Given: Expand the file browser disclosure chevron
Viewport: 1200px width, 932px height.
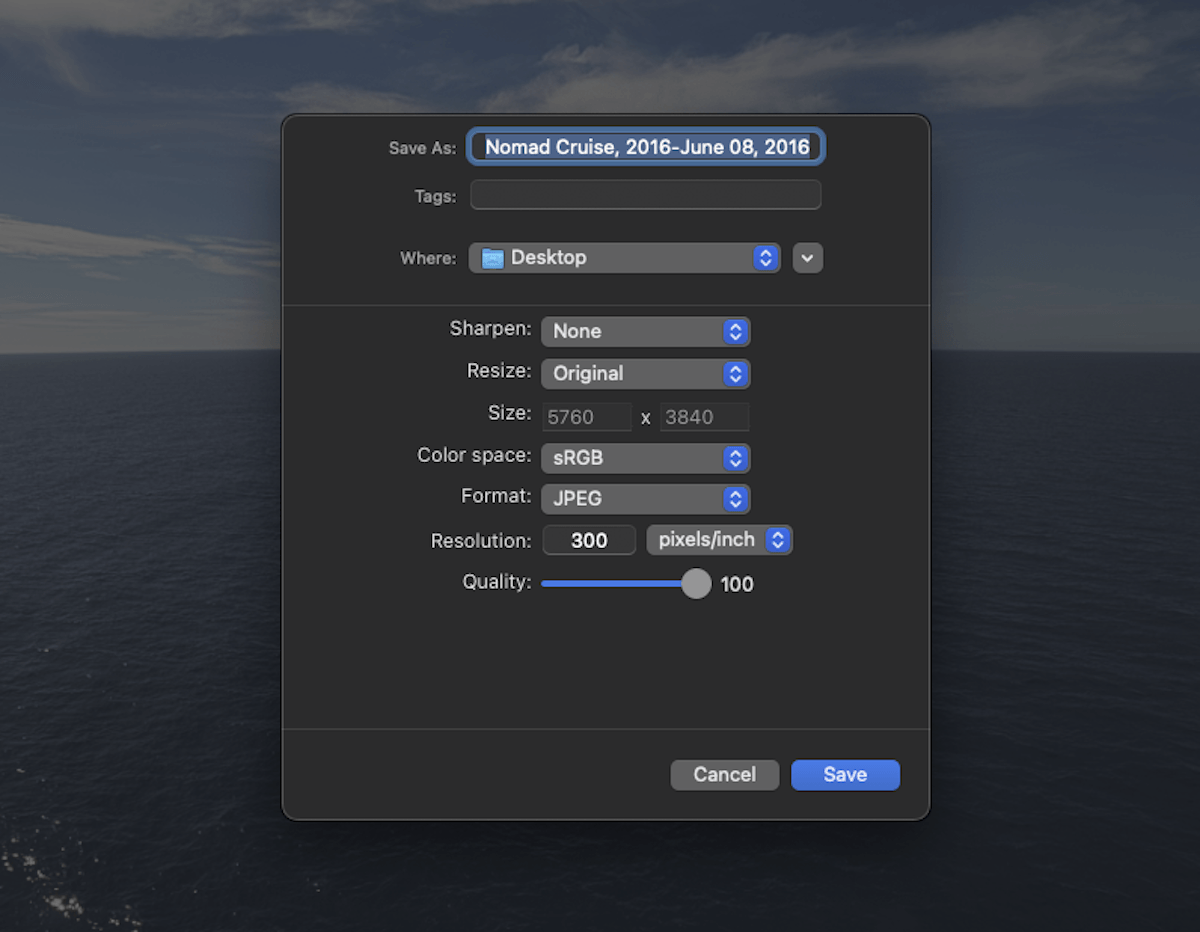Looking at the screenshot, I should point(807,257).
